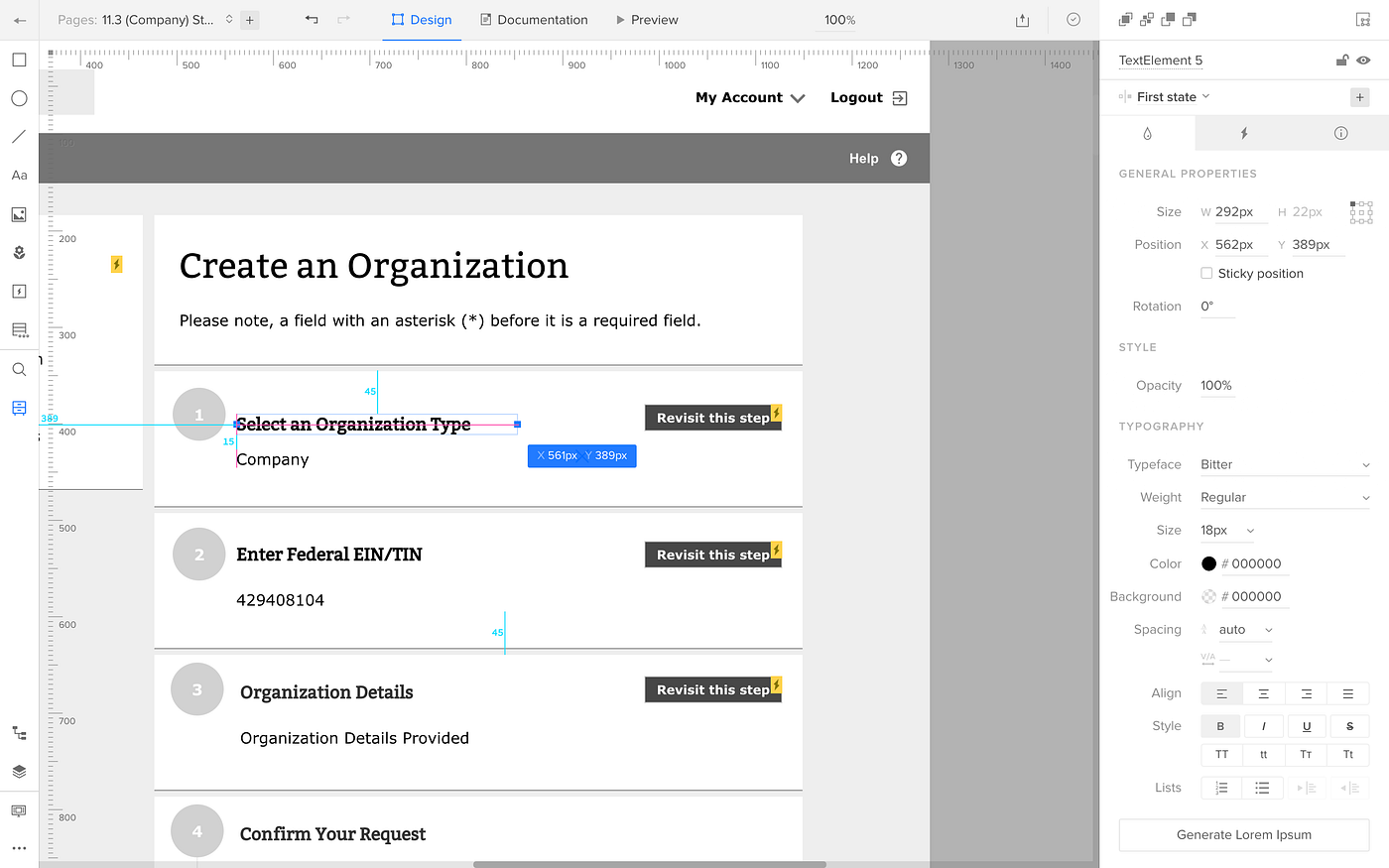
Task: Click Generate Lorem Ipsum button
Action: pyautogui.click(x=1244, y=835)
